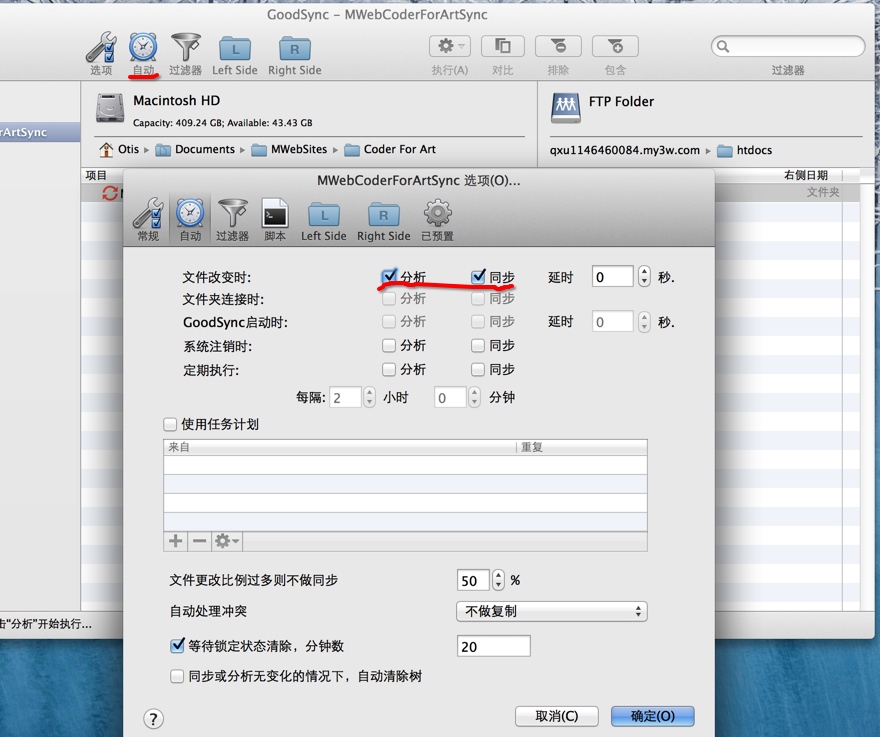The image size is (880, 737).
Task: Remove schedule with minus button
Action: click(x=199, y=541)
